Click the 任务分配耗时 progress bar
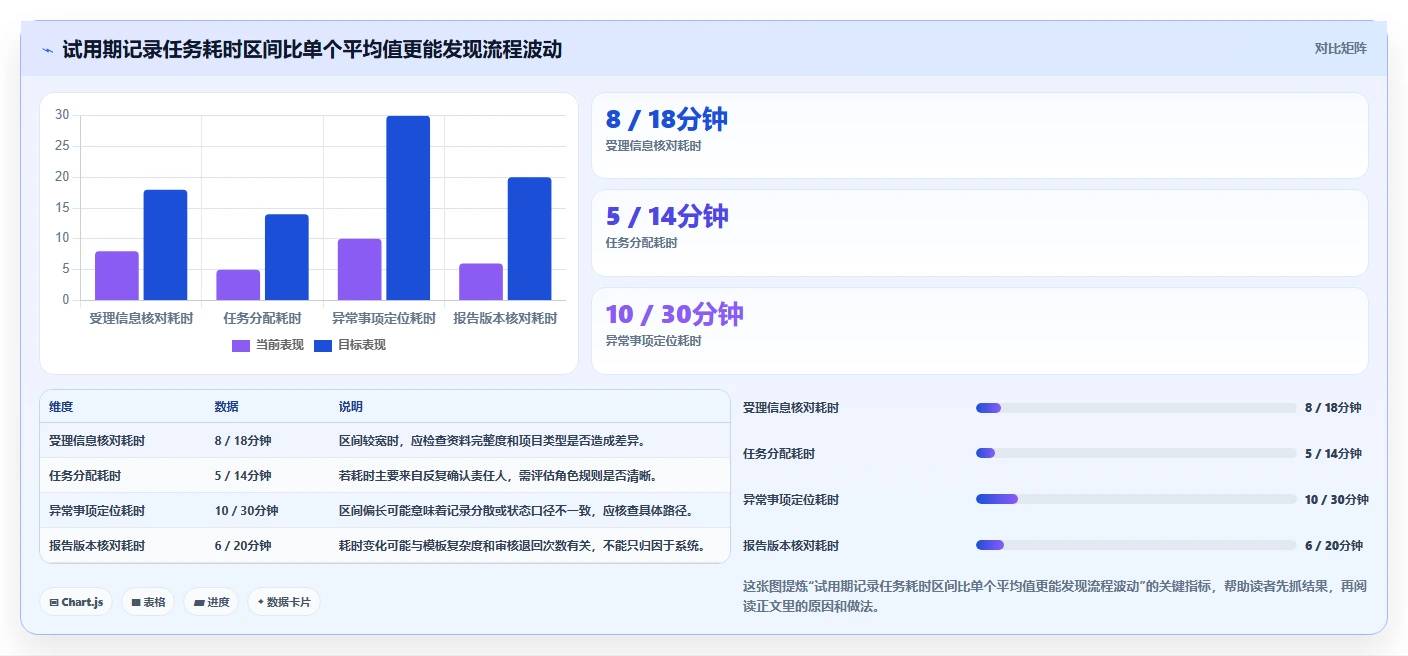1408x656 pixels. tap(1135, 454)
